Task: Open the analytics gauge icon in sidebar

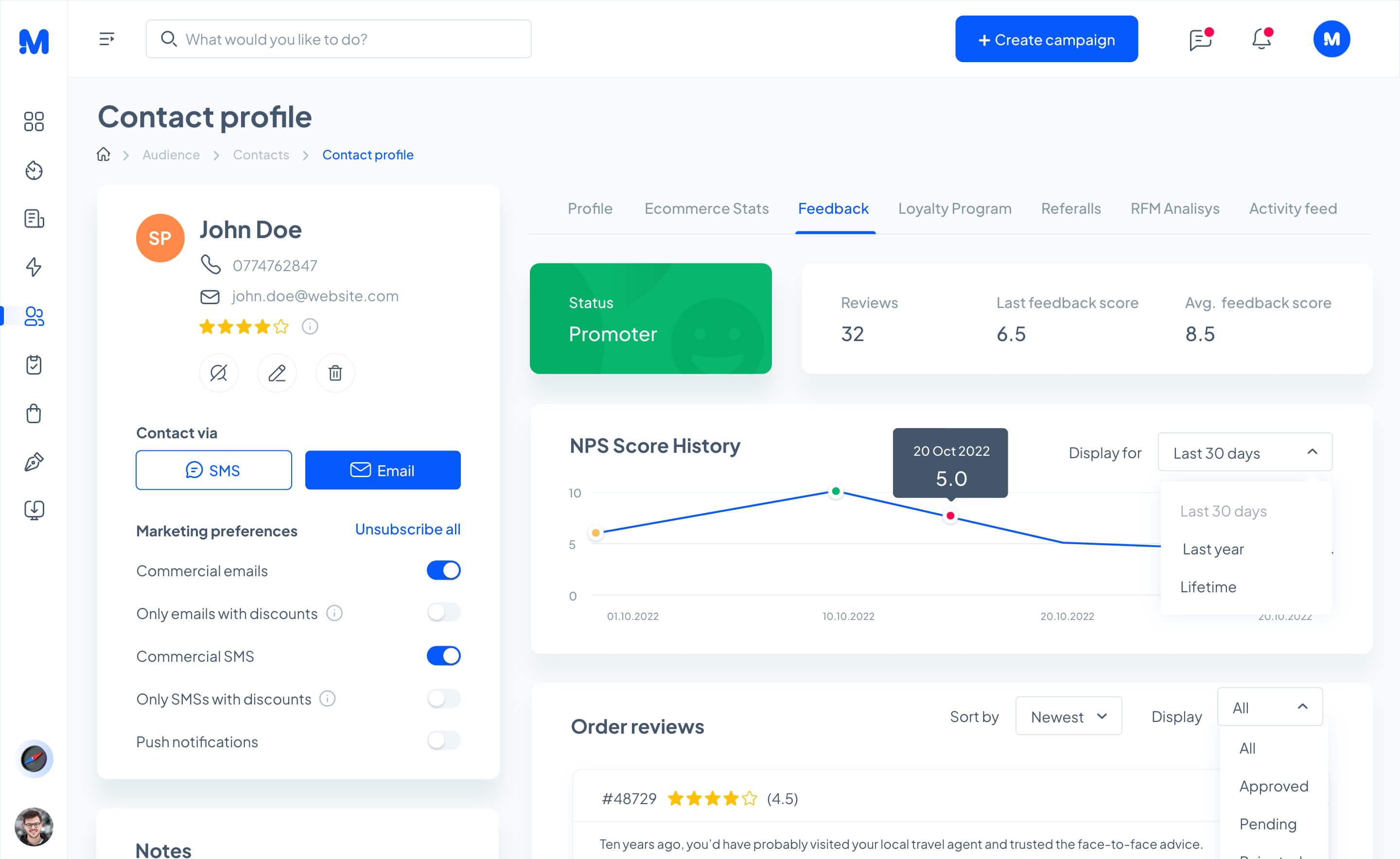Action: coord(34,170)
